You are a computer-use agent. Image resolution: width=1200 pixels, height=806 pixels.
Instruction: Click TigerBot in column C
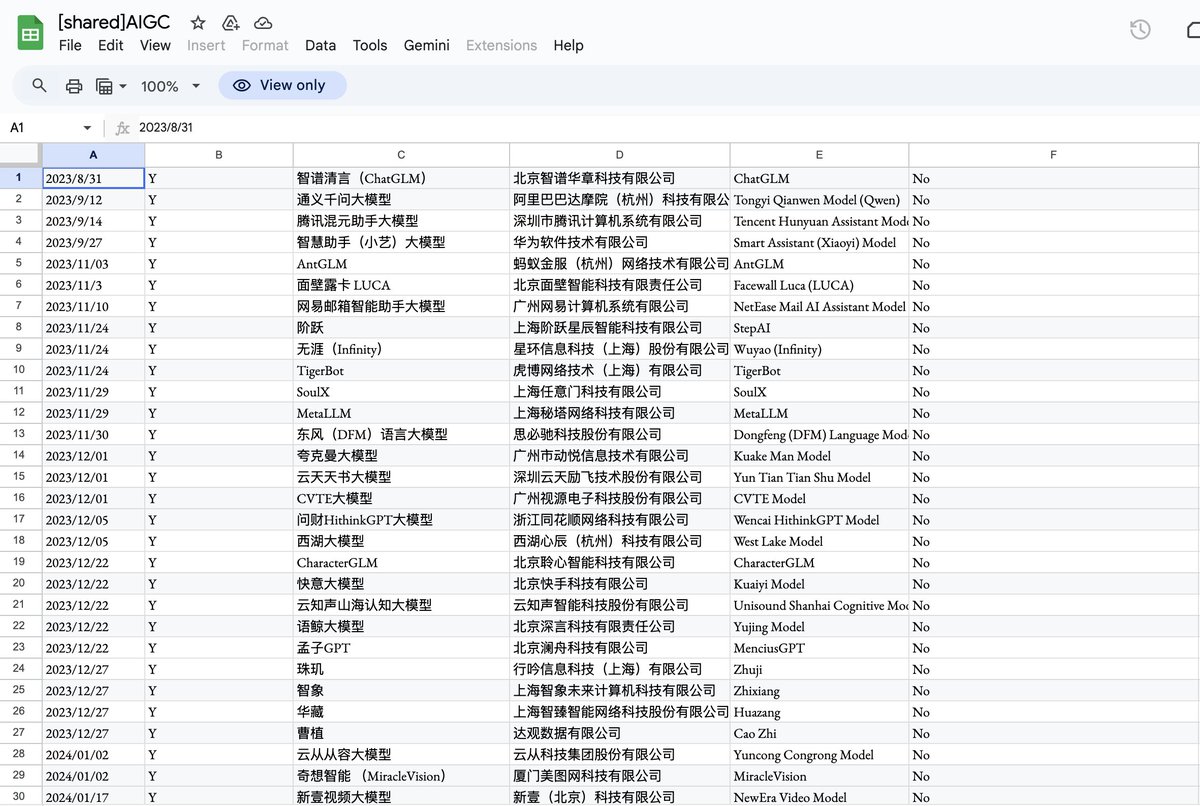click(x=401, y=370)
